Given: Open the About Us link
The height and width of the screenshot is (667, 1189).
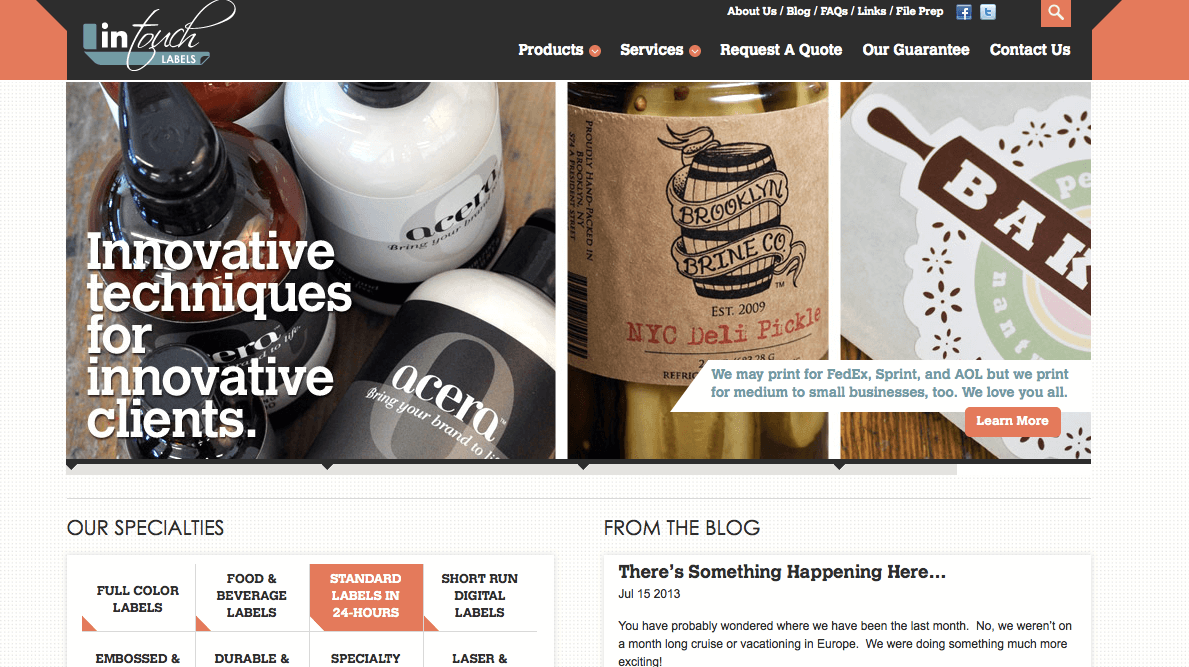Looking at the screenshot, I should pos(751,11).
